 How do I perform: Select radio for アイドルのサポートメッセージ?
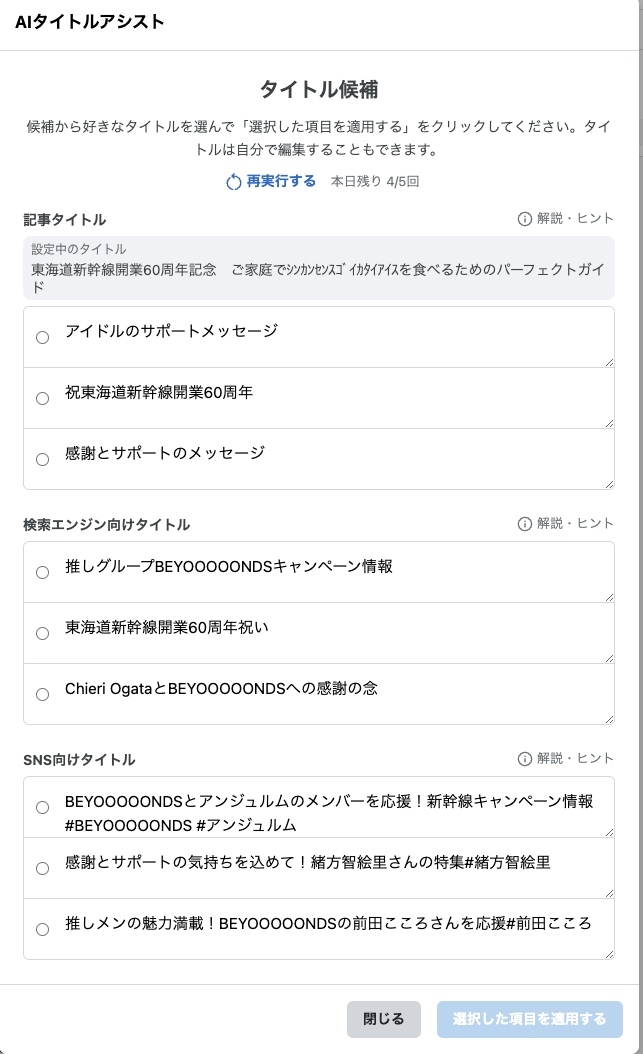click(42, 337)
